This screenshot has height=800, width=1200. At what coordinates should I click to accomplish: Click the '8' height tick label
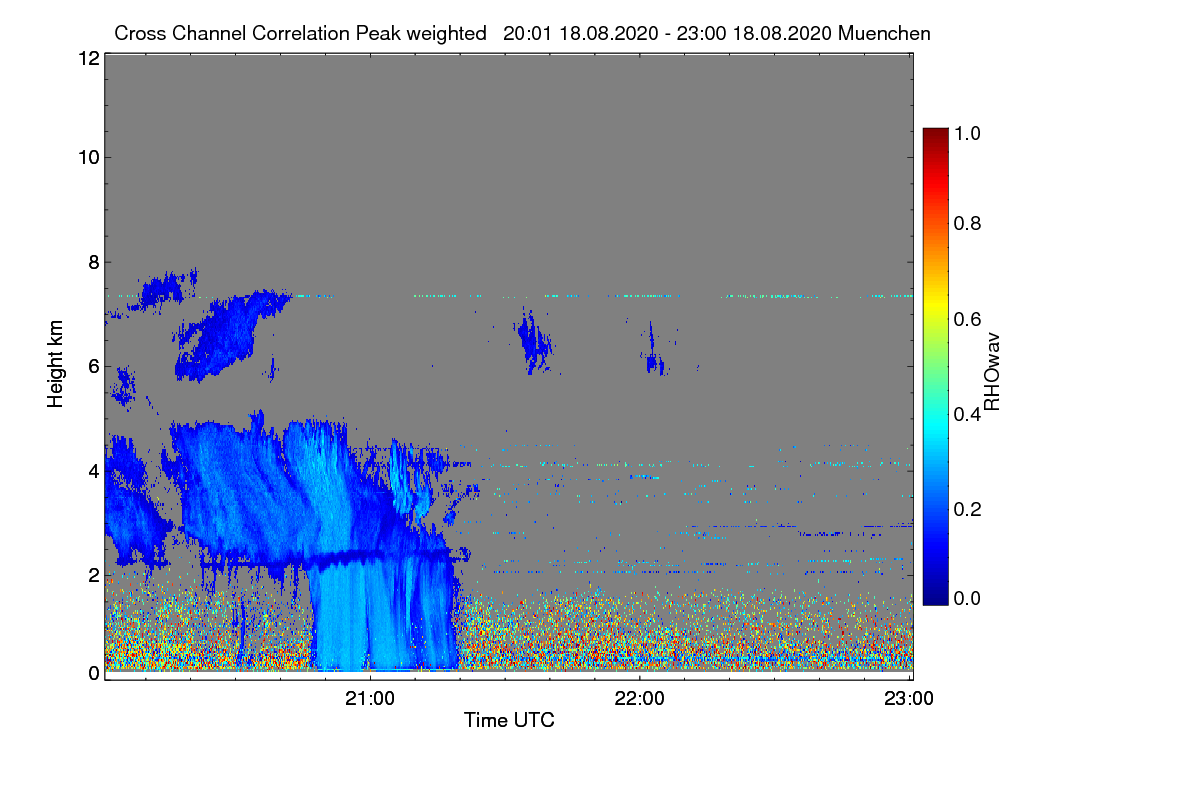coord(93,262)
